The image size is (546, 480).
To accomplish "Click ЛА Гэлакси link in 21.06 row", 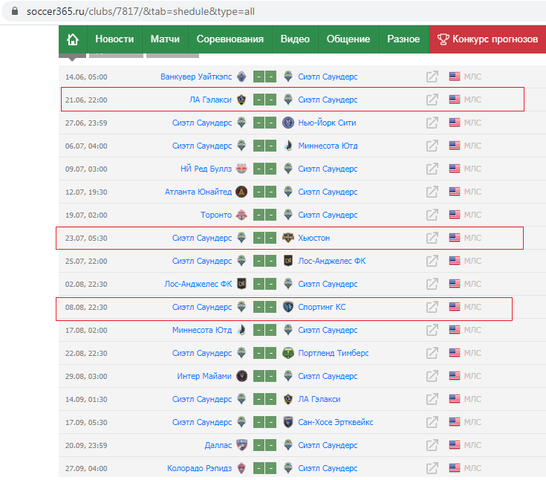I will point(210,100).
